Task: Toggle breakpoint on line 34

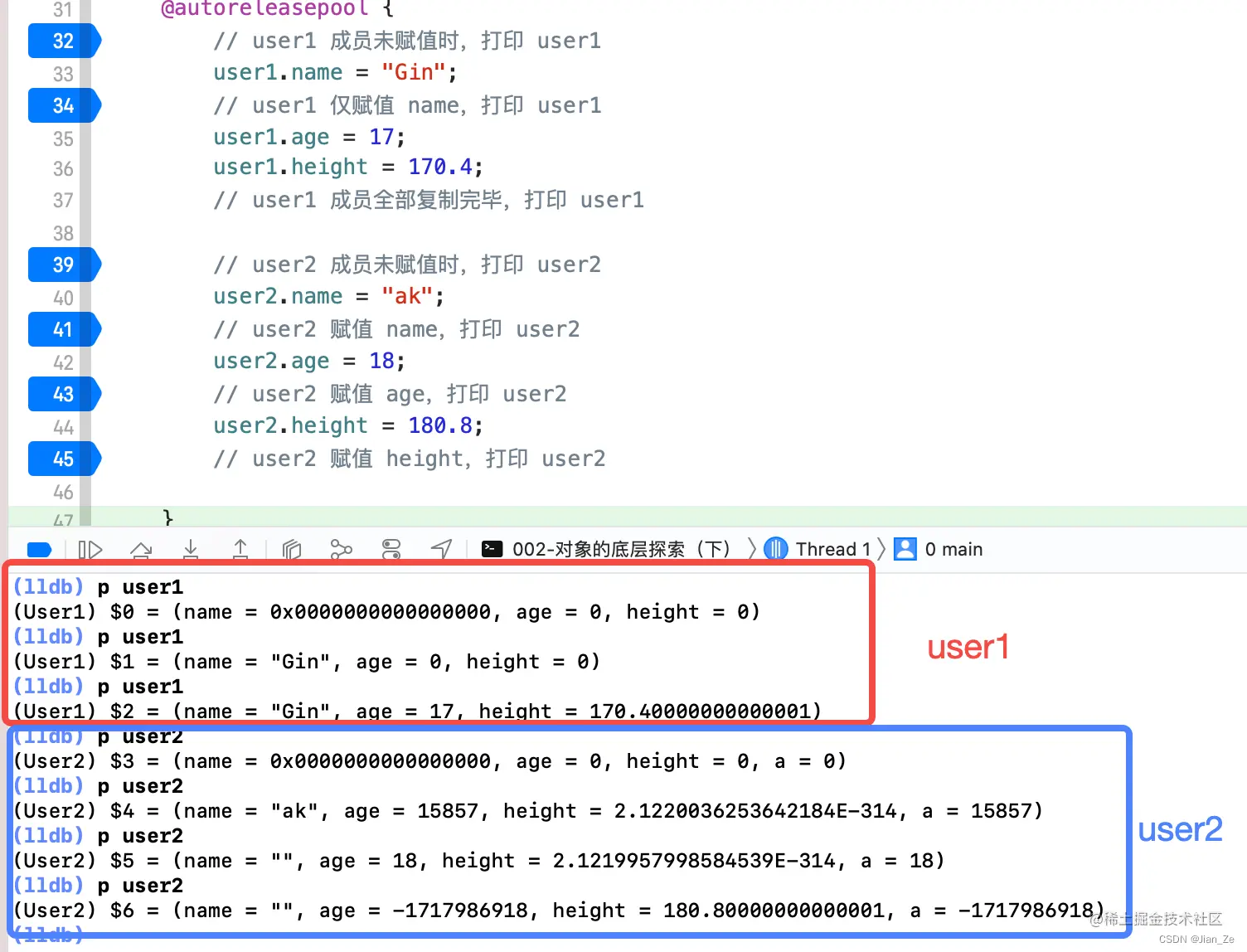Action: click(64, 105)
